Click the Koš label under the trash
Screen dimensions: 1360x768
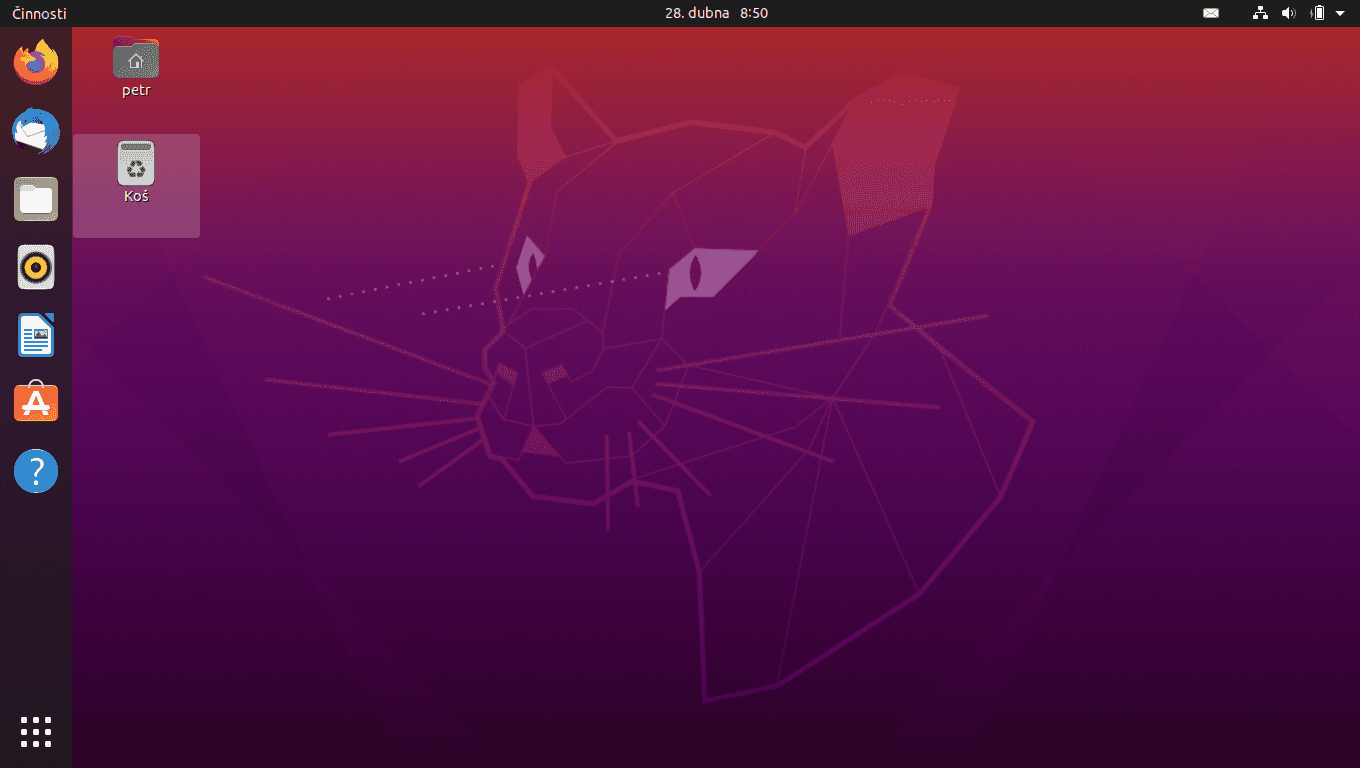(x=136, y=196)
